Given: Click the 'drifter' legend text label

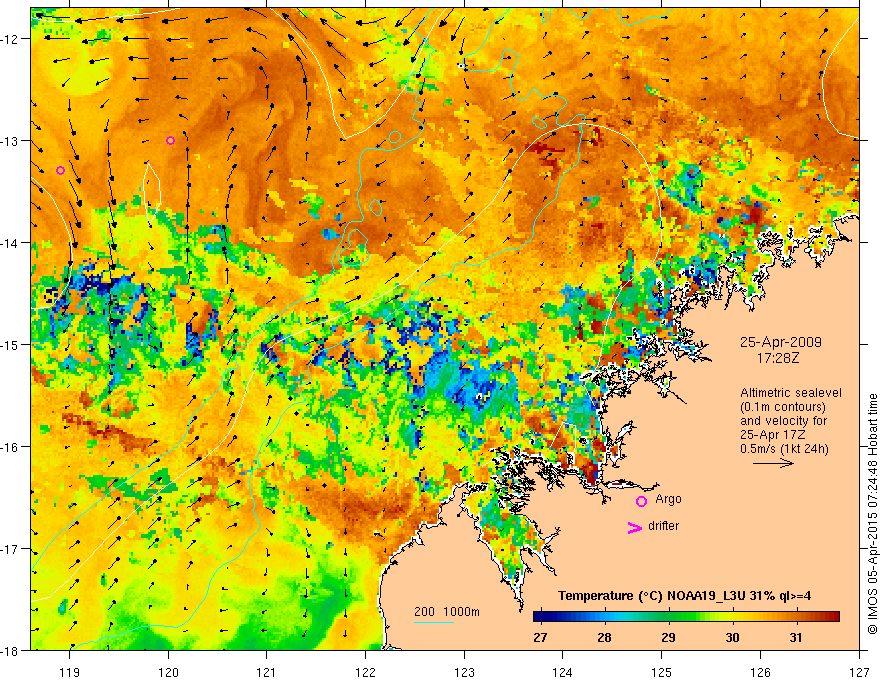Looking at the screenshot, I should point(664,526).
